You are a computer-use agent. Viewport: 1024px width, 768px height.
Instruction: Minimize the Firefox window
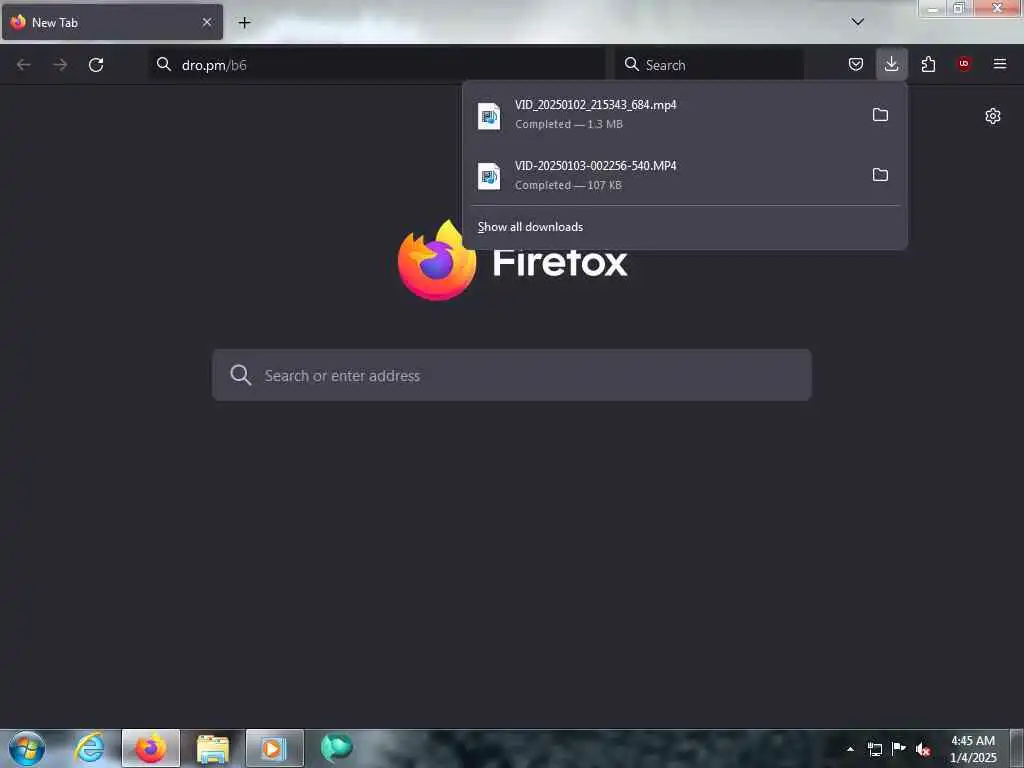[932, 8]
